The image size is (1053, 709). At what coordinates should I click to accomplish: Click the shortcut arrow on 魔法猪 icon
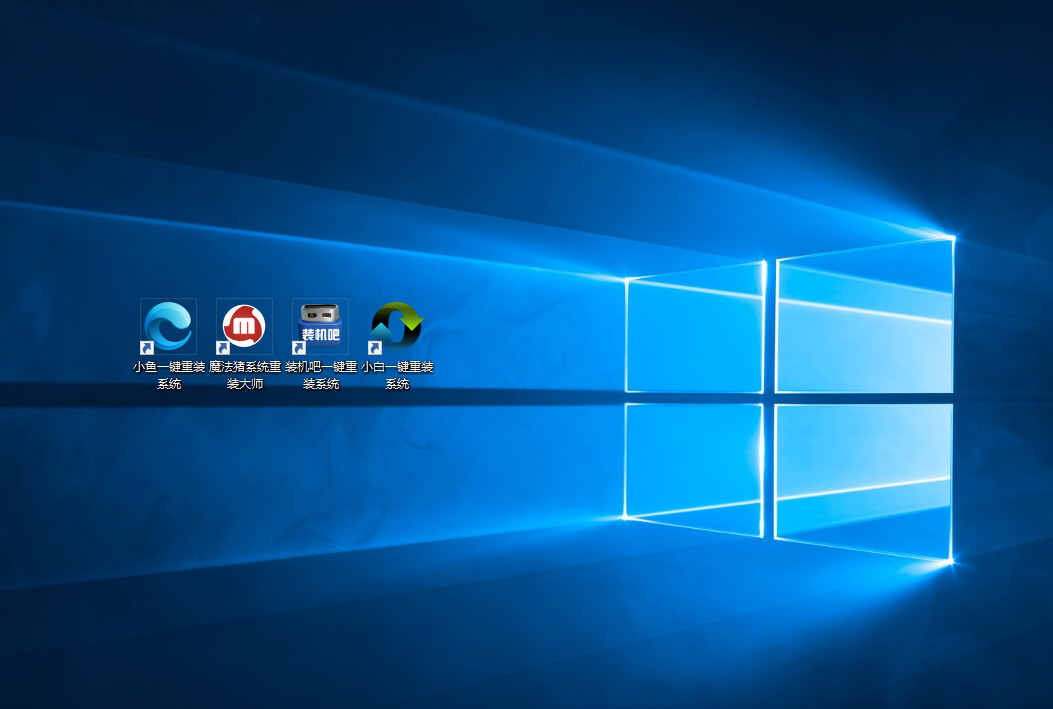(x=224, y=346)
